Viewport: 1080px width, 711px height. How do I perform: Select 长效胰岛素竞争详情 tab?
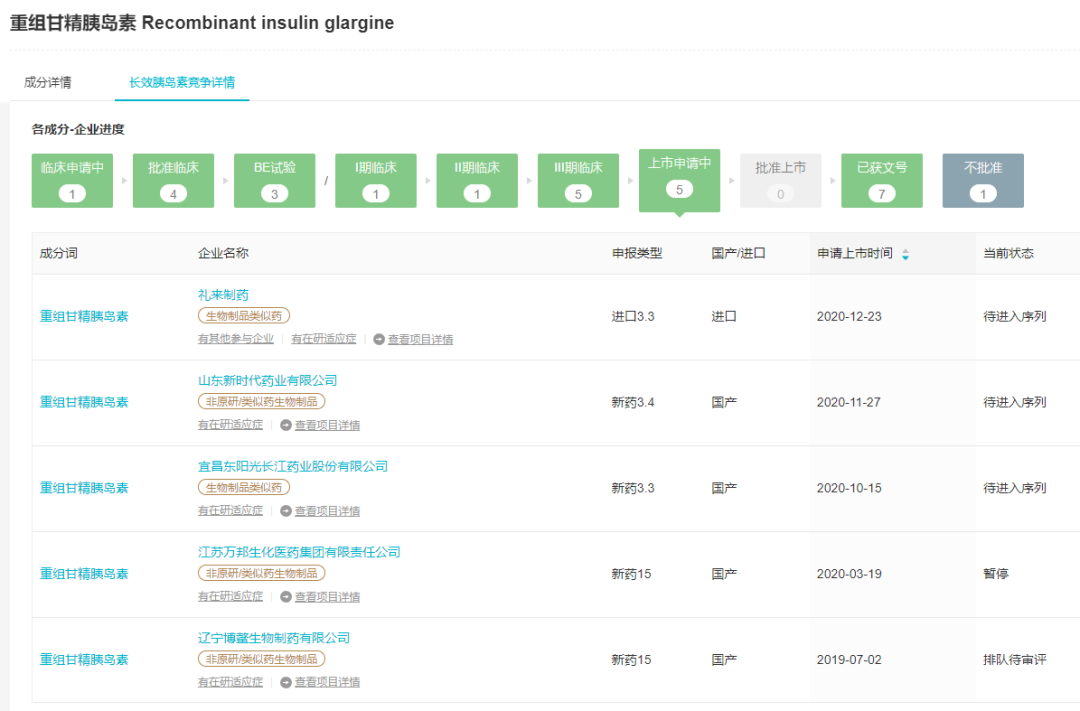182,82
